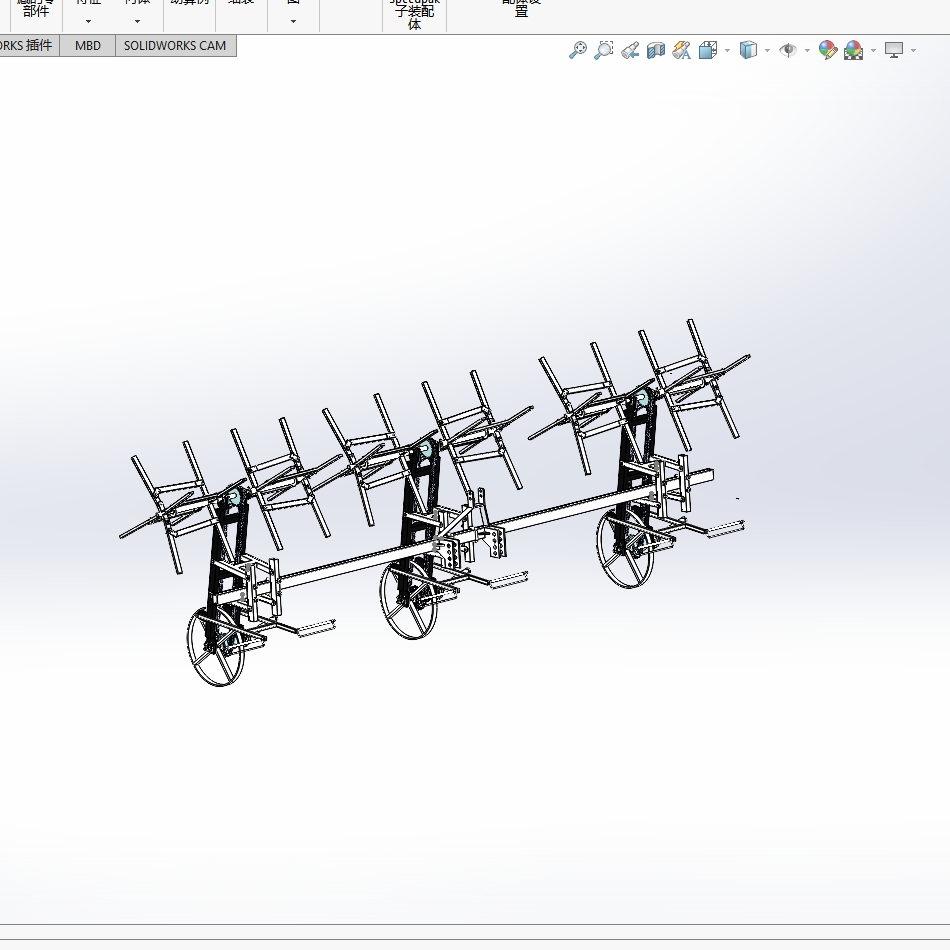Screen dimensions: 950x950
Task: Select the right-side ground wheel in model
Action: (625, 548)
